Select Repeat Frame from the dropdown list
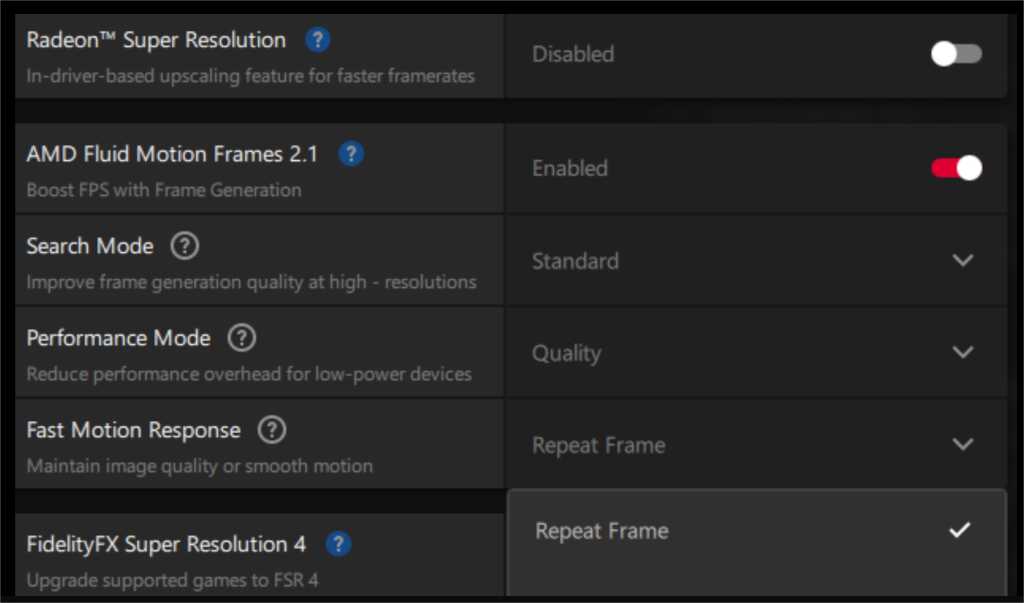This screenshot has height=603, width=1024. point(602,531)
